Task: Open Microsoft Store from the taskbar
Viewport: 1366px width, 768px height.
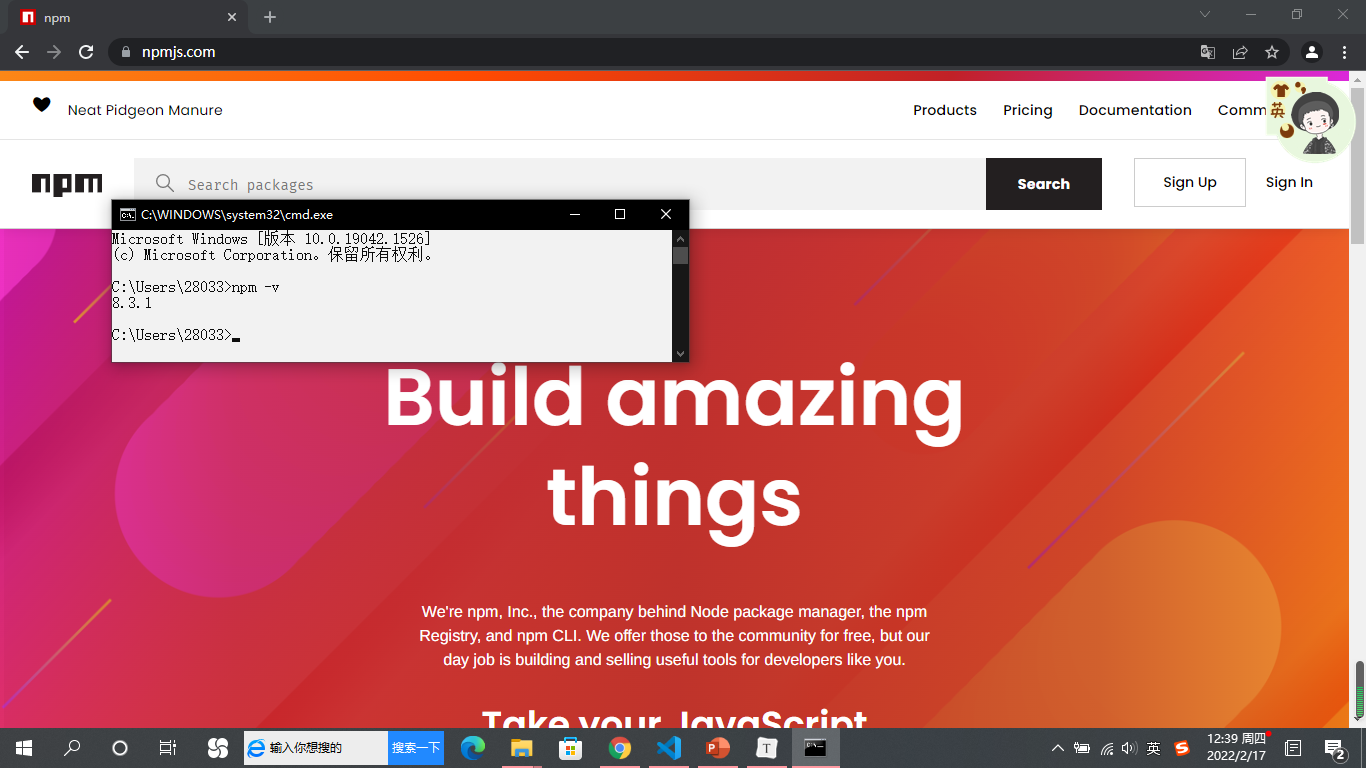Action: (x=571, y=748)
